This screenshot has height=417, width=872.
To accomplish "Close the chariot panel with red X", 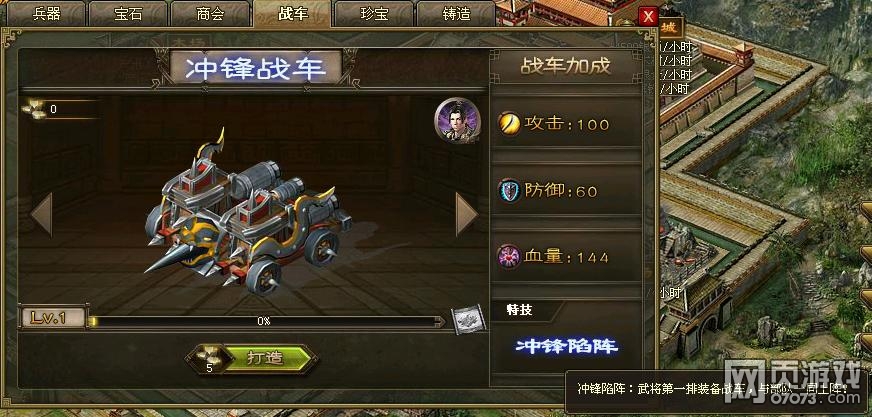I will pyautogui.click(x=648, y=16).
